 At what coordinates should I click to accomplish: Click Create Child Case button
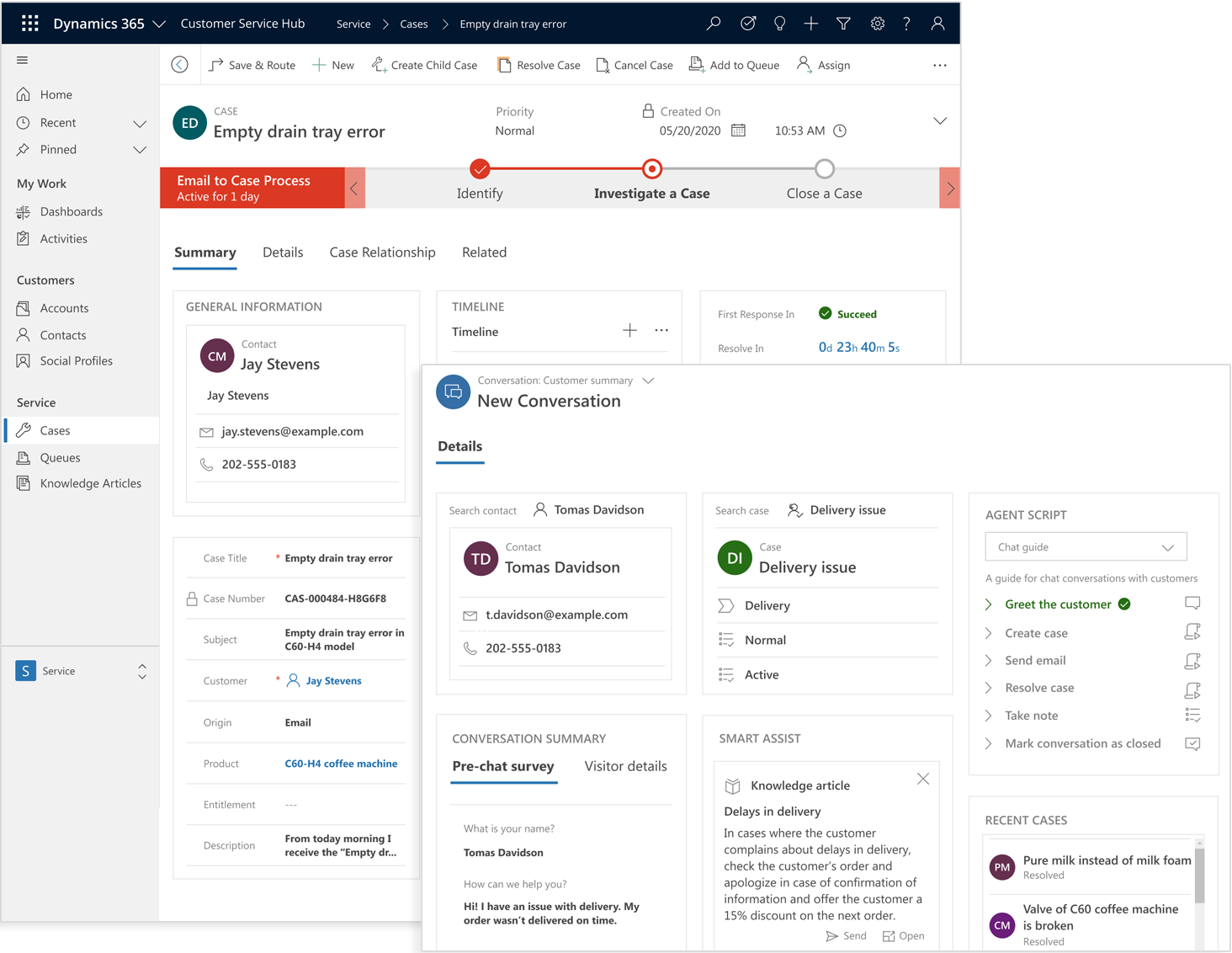(x=424, y=65)
